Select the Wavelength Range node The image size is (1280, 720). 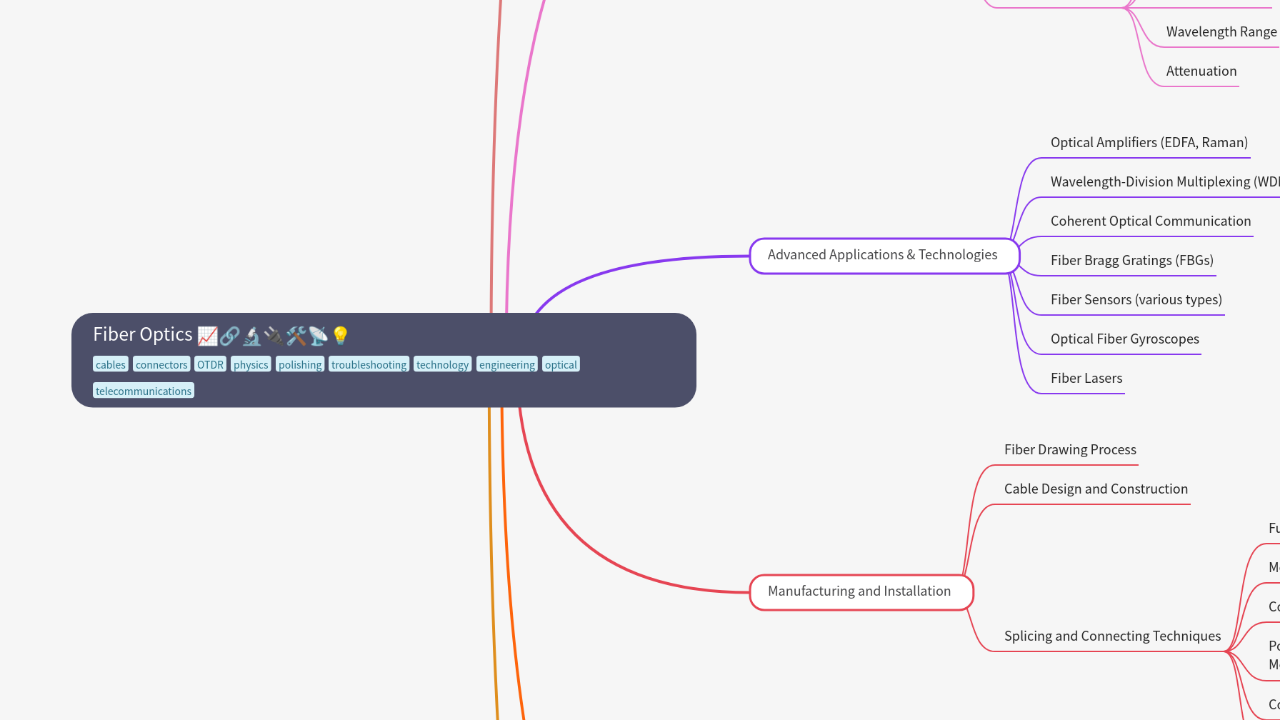(1221, 32)
